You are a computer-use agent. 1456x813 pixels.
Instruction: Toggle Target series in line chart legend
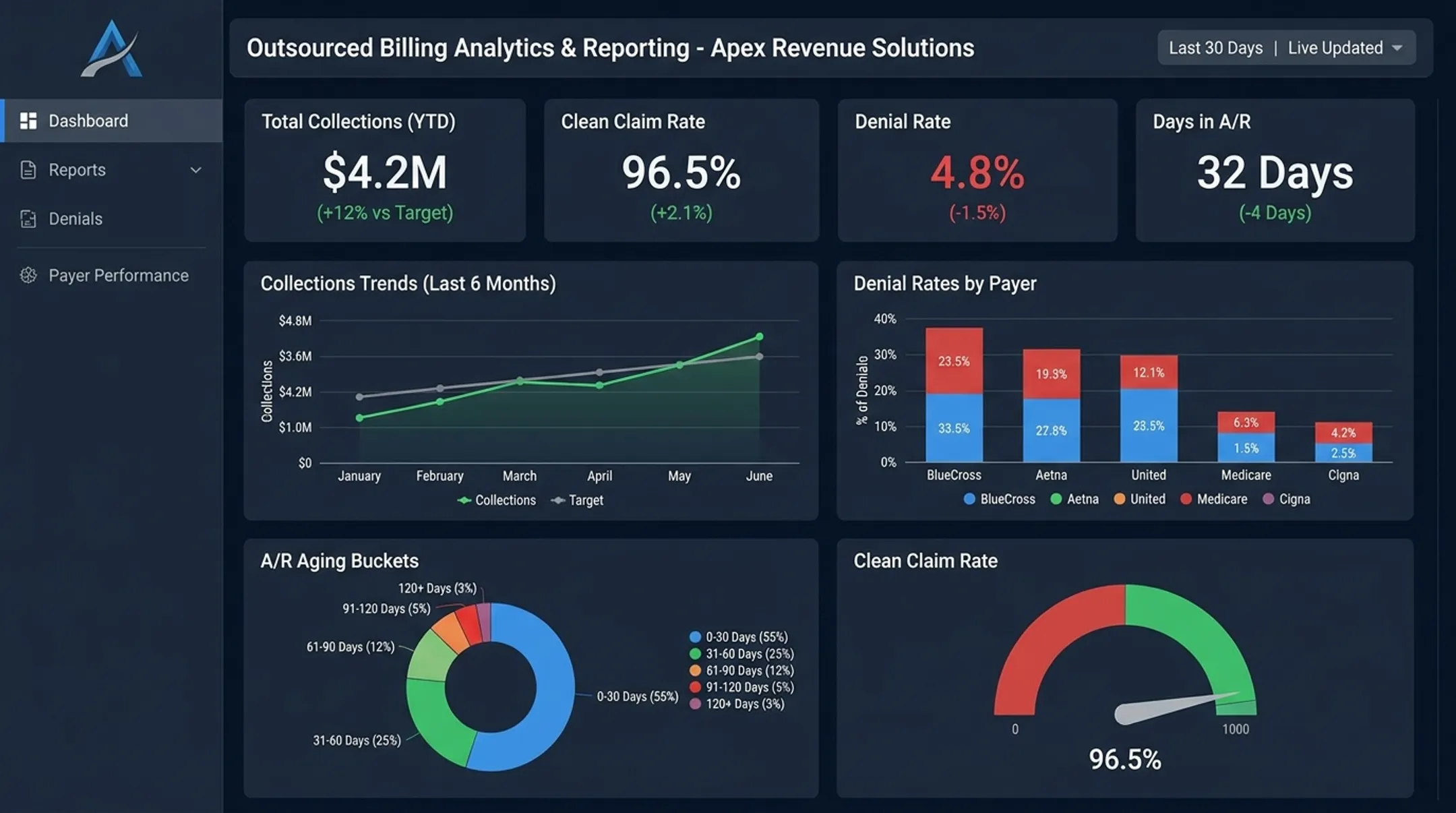click(577, 500)
